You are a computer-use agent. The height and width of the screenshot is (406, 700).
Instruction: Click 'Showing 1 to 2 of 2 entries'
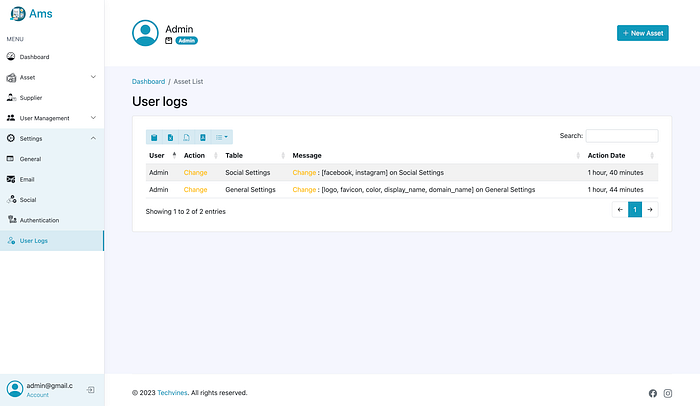(185, 211)
